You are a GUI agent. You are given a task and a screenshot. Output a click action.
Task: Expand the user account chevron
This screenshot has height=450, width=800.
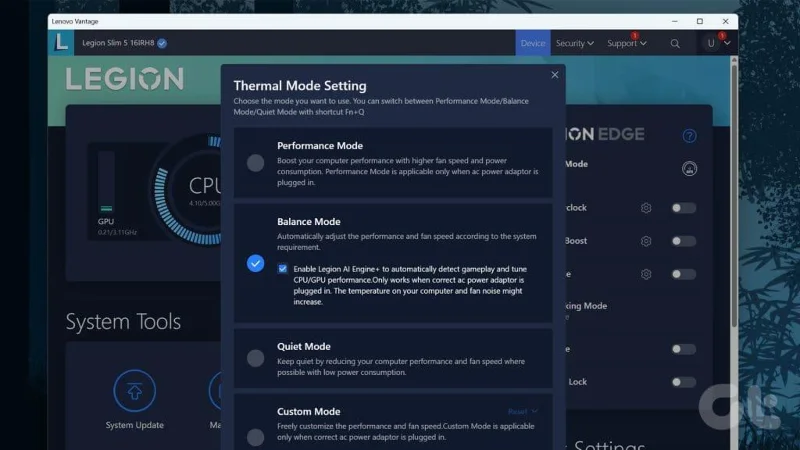tap(727, 43)
